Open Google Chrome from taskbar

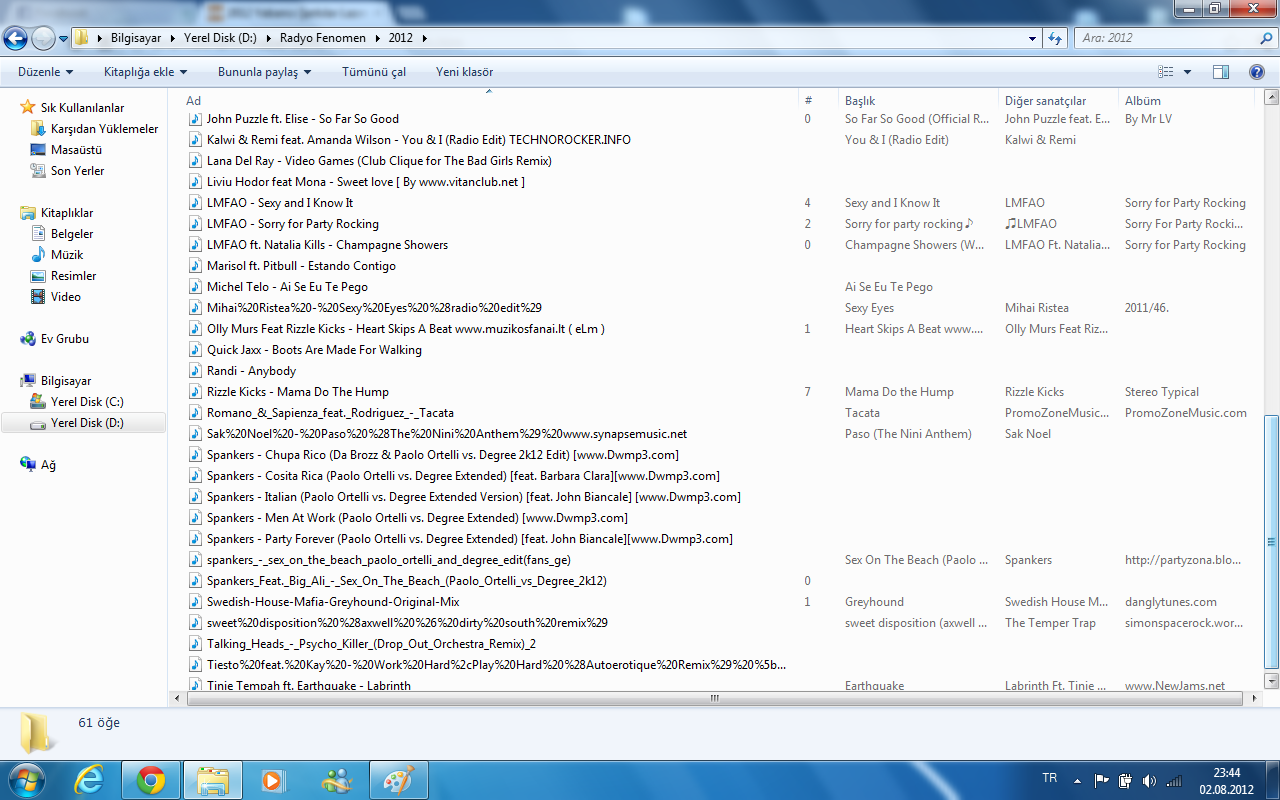pyautogui.click(x=151, y=780)
